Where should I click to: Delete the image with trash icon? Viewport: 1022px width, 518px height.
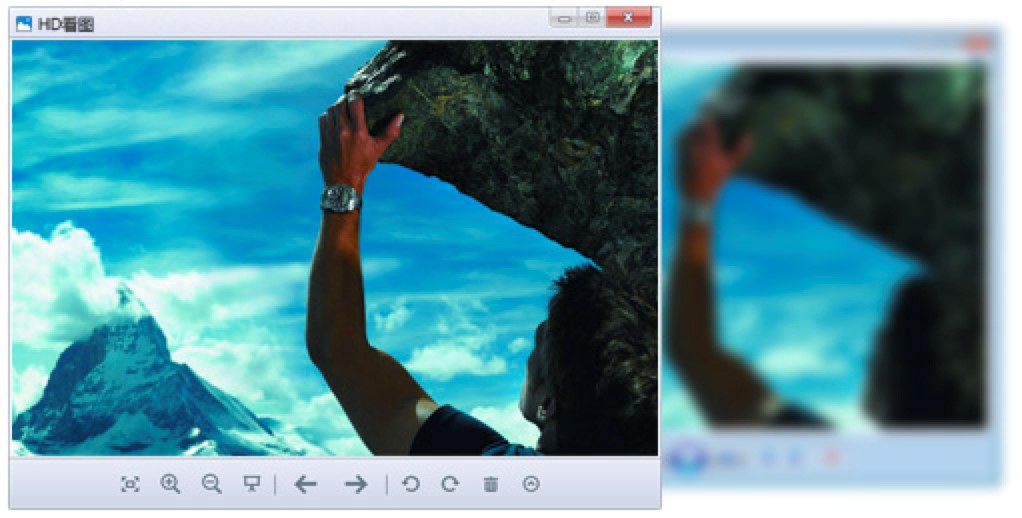[491, 484]
